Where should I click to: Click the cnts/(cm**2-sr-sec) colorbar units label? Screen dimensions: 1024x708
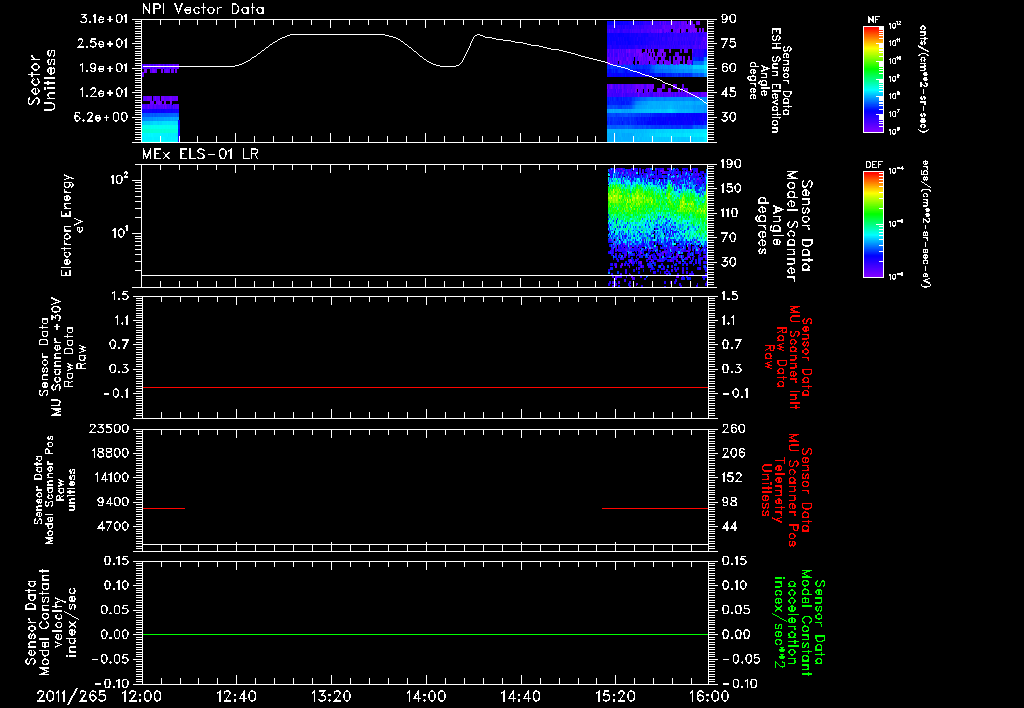[x=923, y=78]
